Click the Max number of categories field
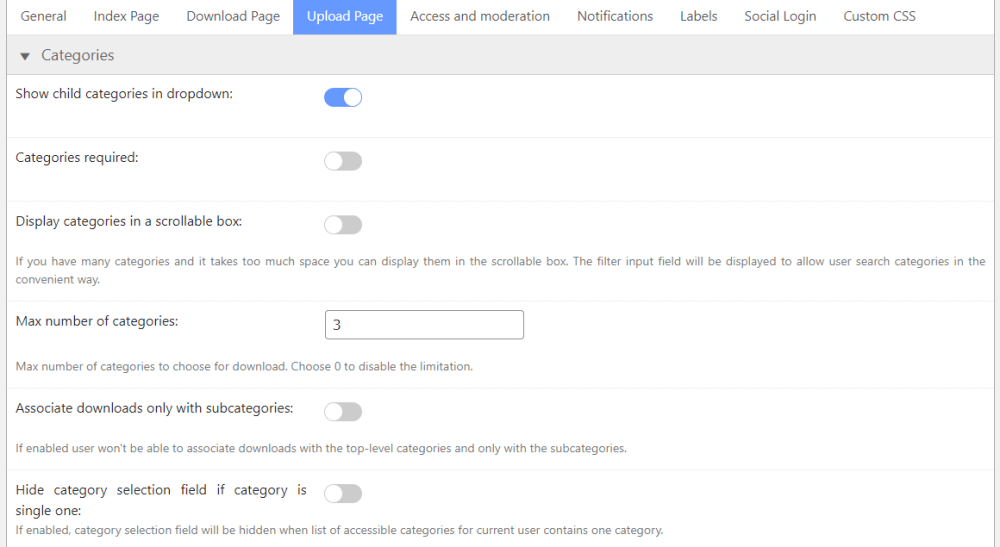This screenshot has height=547, width=1000. (424, 325)
